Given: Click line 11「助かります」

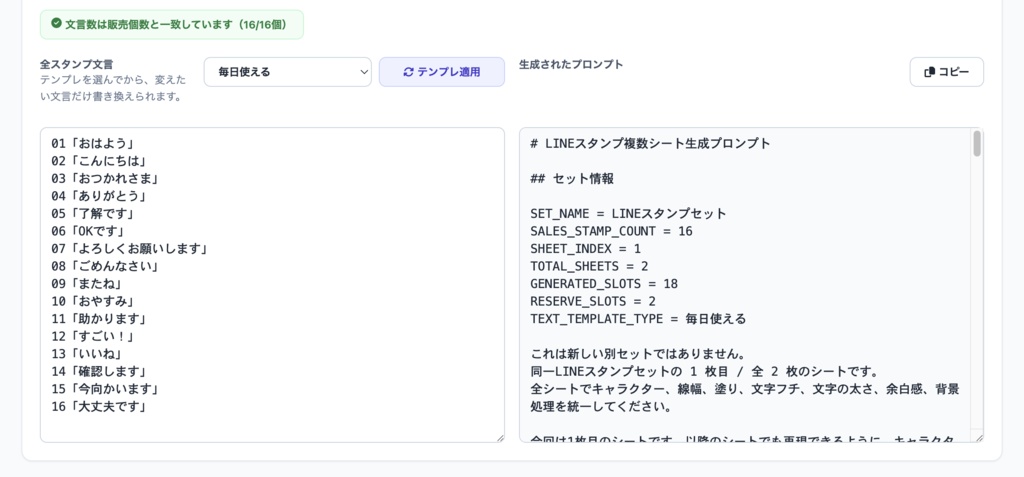Looking at the screenshot, I should [x=98, y=319].
